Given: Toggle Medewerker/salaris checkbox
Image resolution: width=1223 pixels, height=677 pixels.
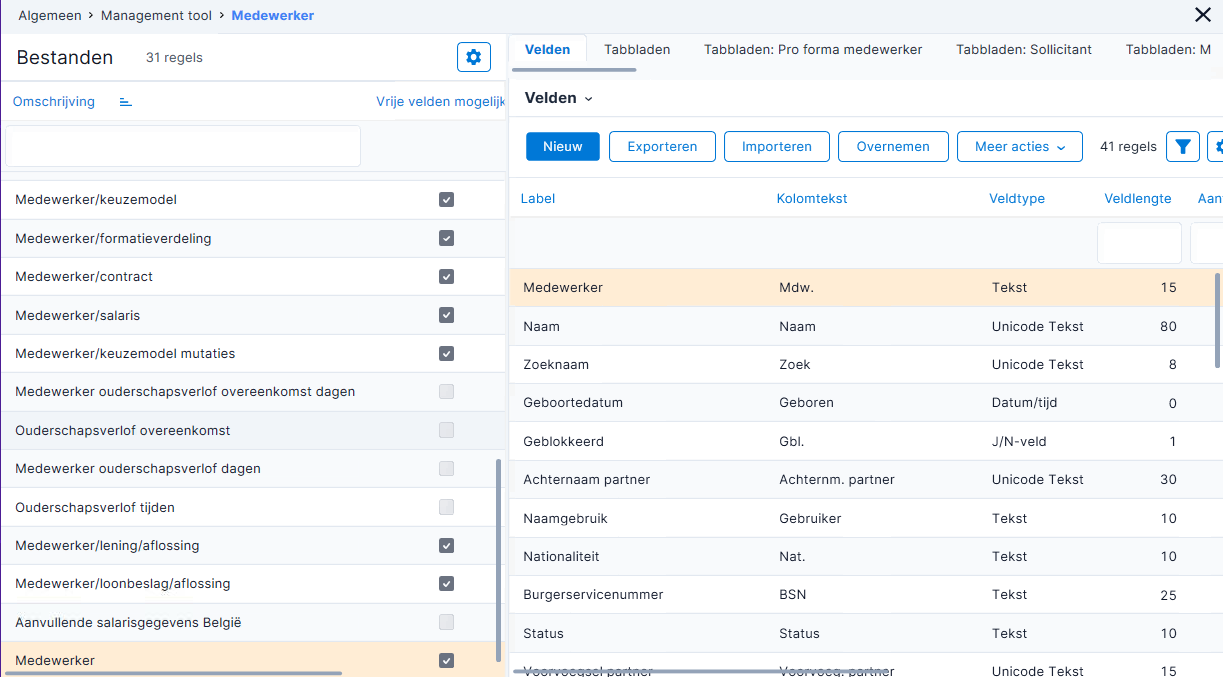Looking at the screenshot, I should click(x=446, y=315).
